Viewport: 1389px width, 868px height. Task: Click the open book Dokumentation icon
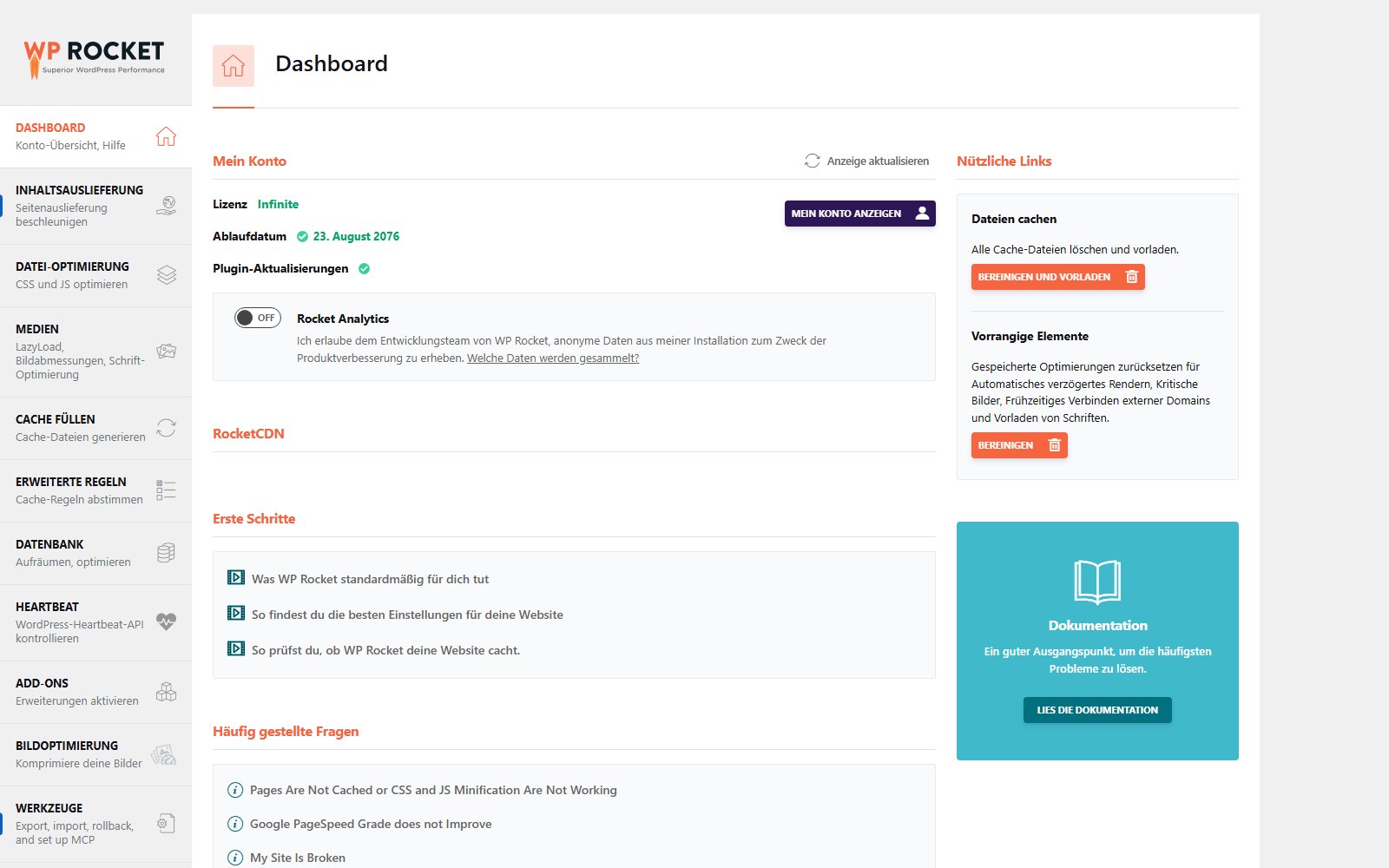coord(1097,582)
